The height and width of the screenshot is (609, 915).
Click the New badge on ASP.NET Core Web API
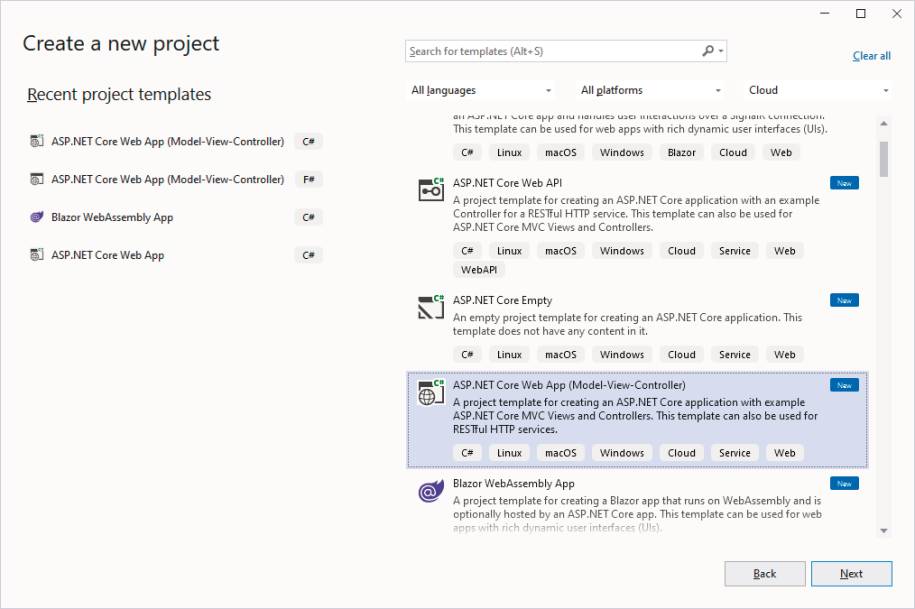844,183
